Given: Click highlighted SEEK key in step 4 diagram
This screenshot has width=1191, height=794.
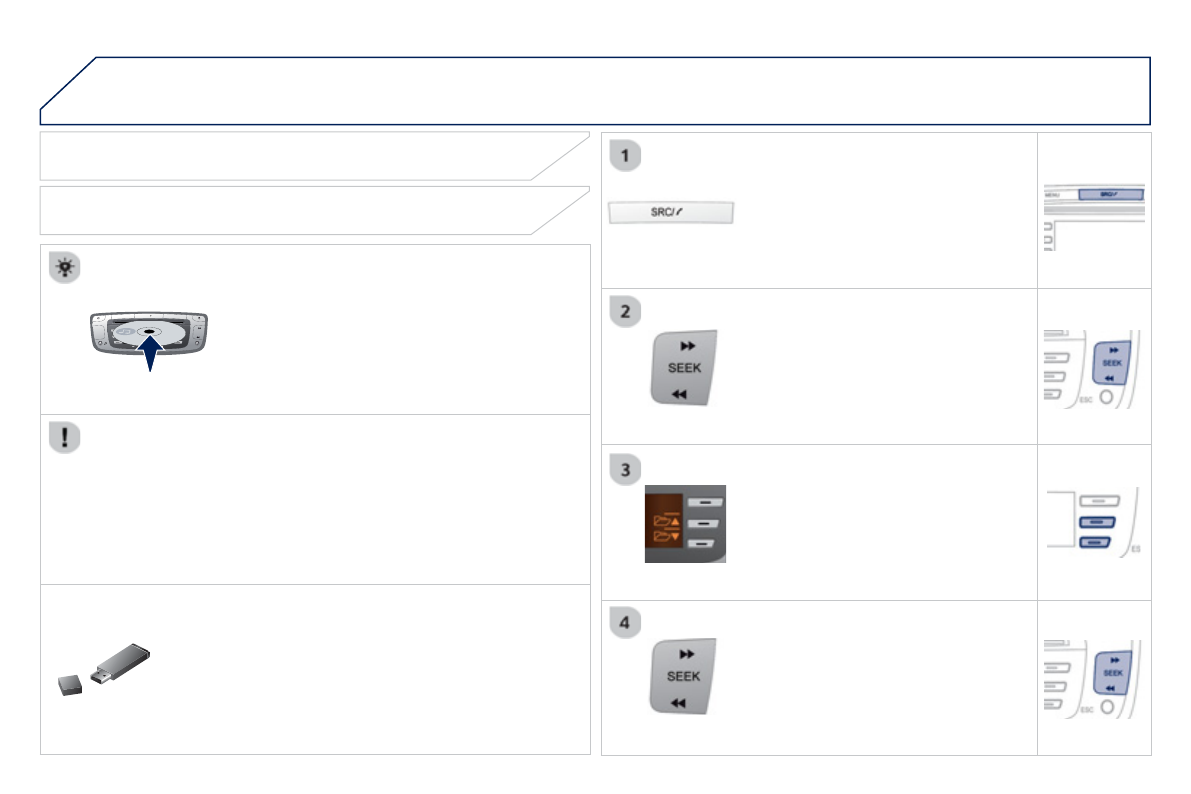Looking at the screenshot, I should [x=1111, y=673].
